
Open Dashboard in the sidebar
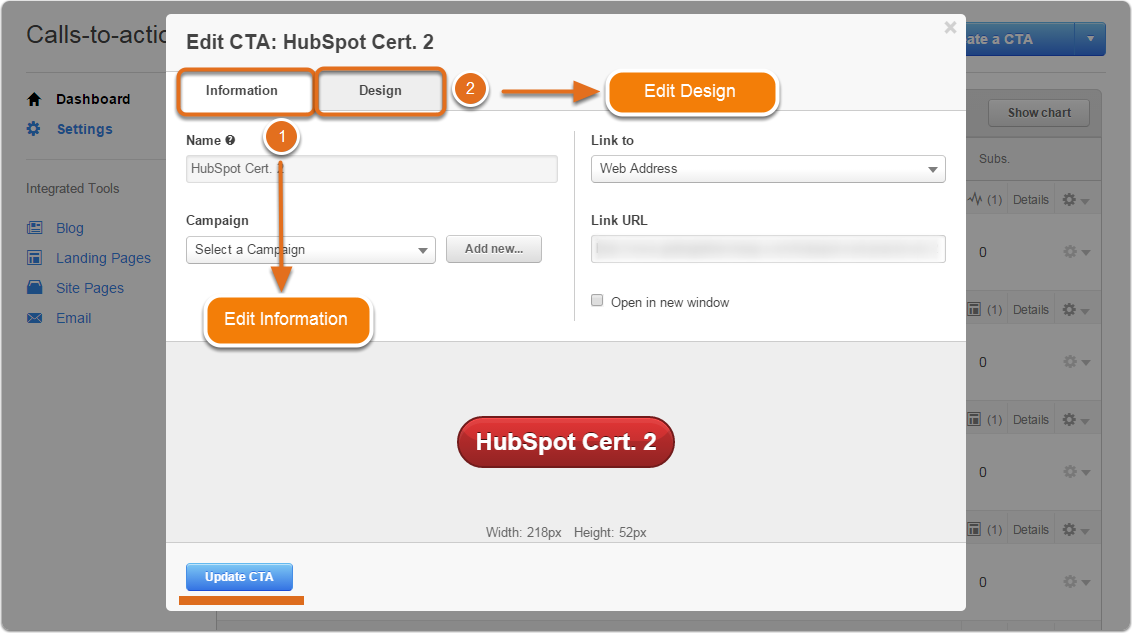93,99
